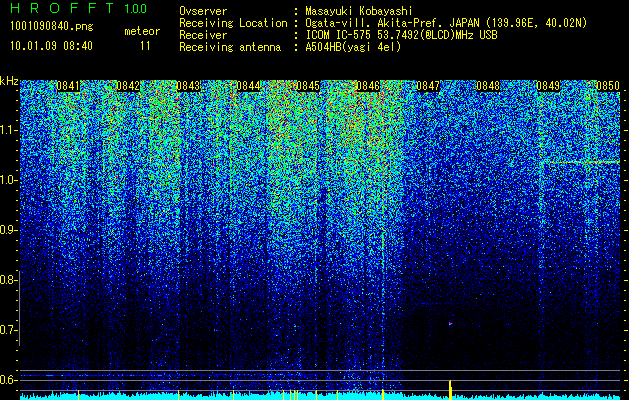Click observer name Masayuki Kobayashi

[359, 11]
